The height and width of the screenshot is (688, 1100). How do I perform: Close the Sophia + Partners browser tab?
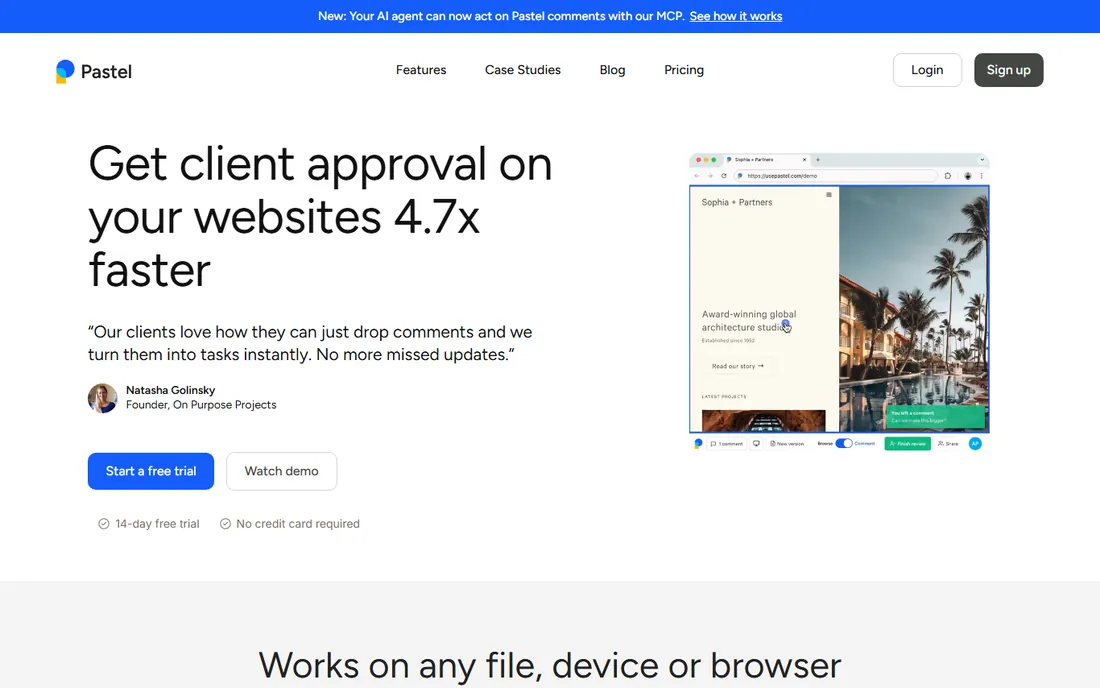[805, 160]
